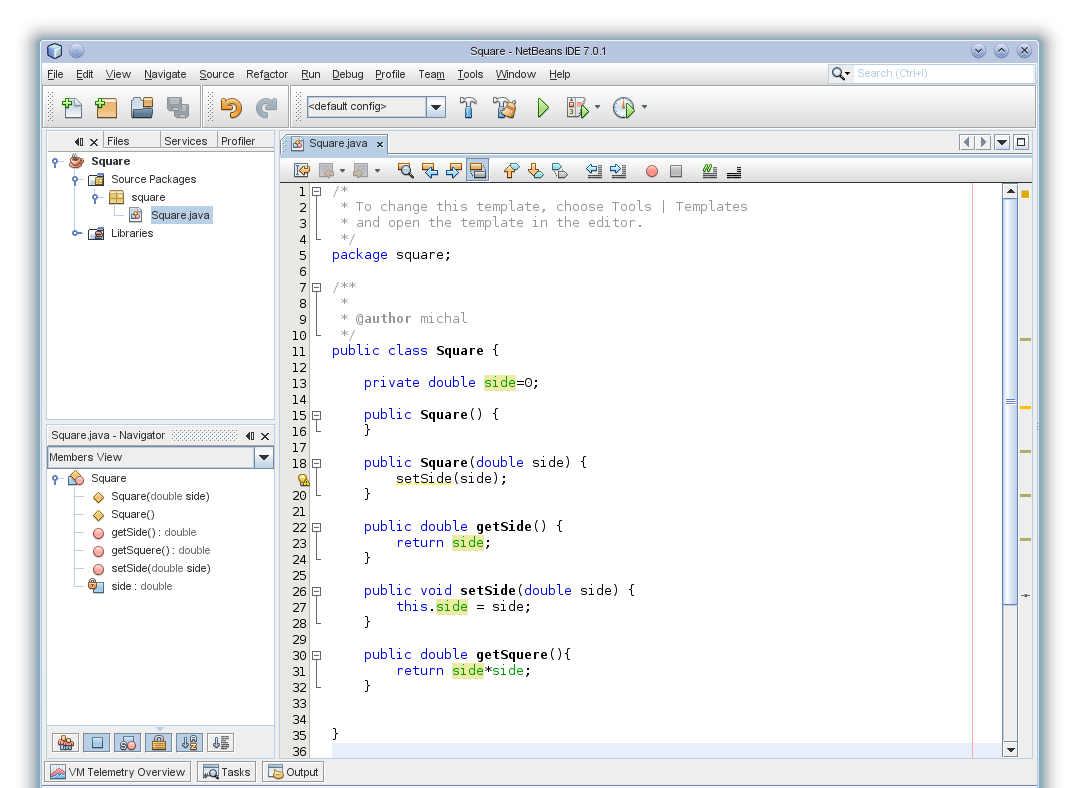This screenshot has width=1078, height=788.
Task: Switch to the Services tab
Action: pos(186,141)
